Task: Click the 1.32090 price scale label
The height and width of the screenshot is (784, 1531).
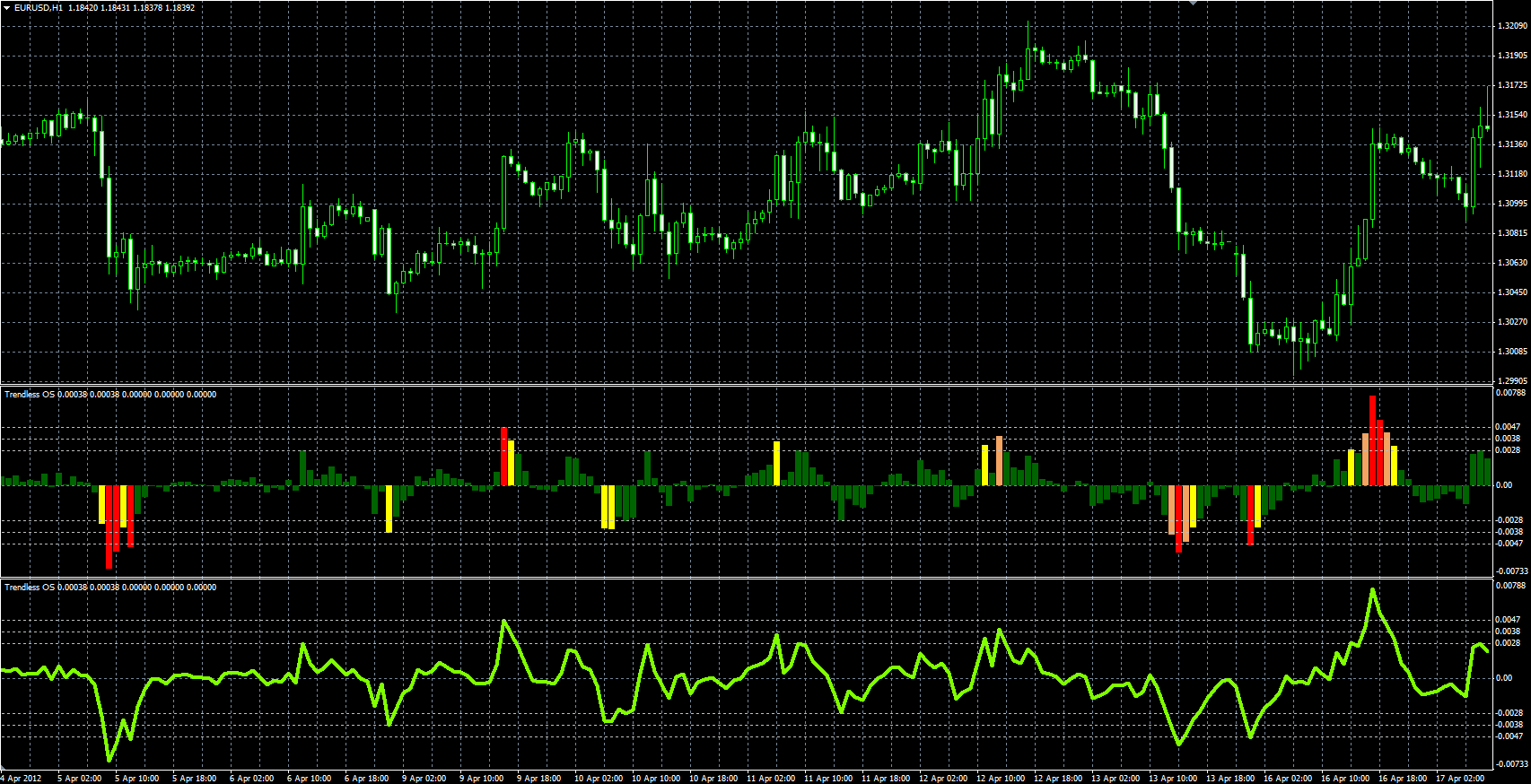Action: 1512,26
